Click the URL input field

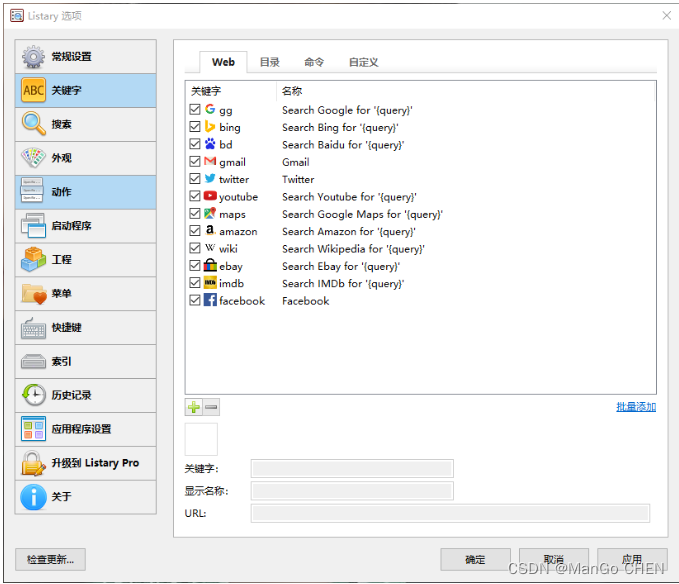(450, 513)
